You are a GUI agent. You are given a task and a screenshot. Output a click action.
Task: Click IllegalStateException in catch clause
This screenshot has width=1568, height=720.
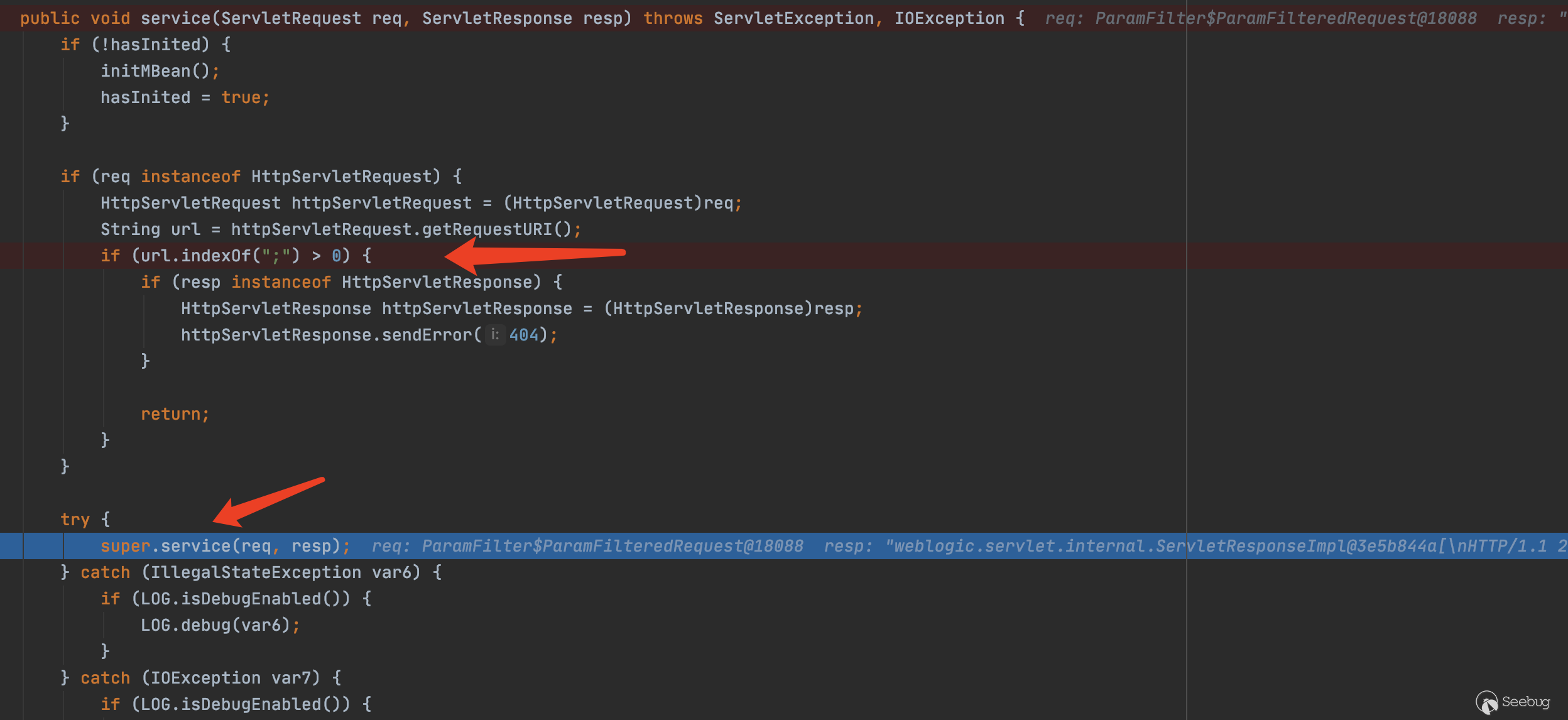tap(256, 572)
